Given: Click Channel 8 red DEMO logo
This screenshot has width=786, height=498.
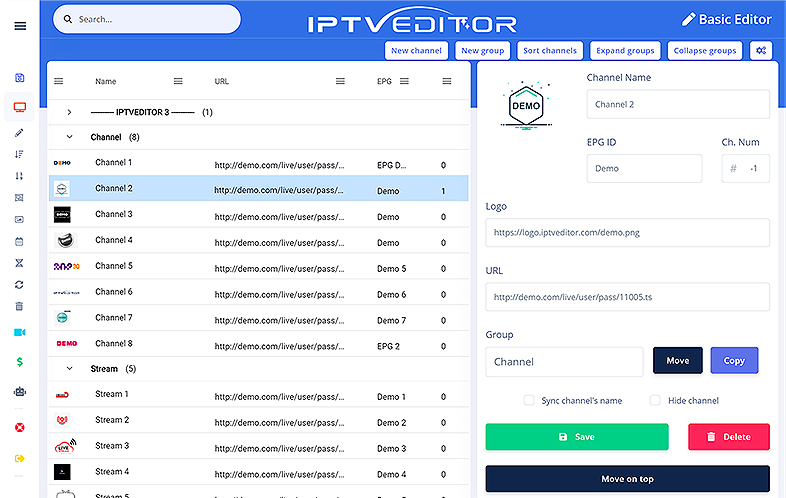Looking at the screenshot, I should click(x=67, y=344).
